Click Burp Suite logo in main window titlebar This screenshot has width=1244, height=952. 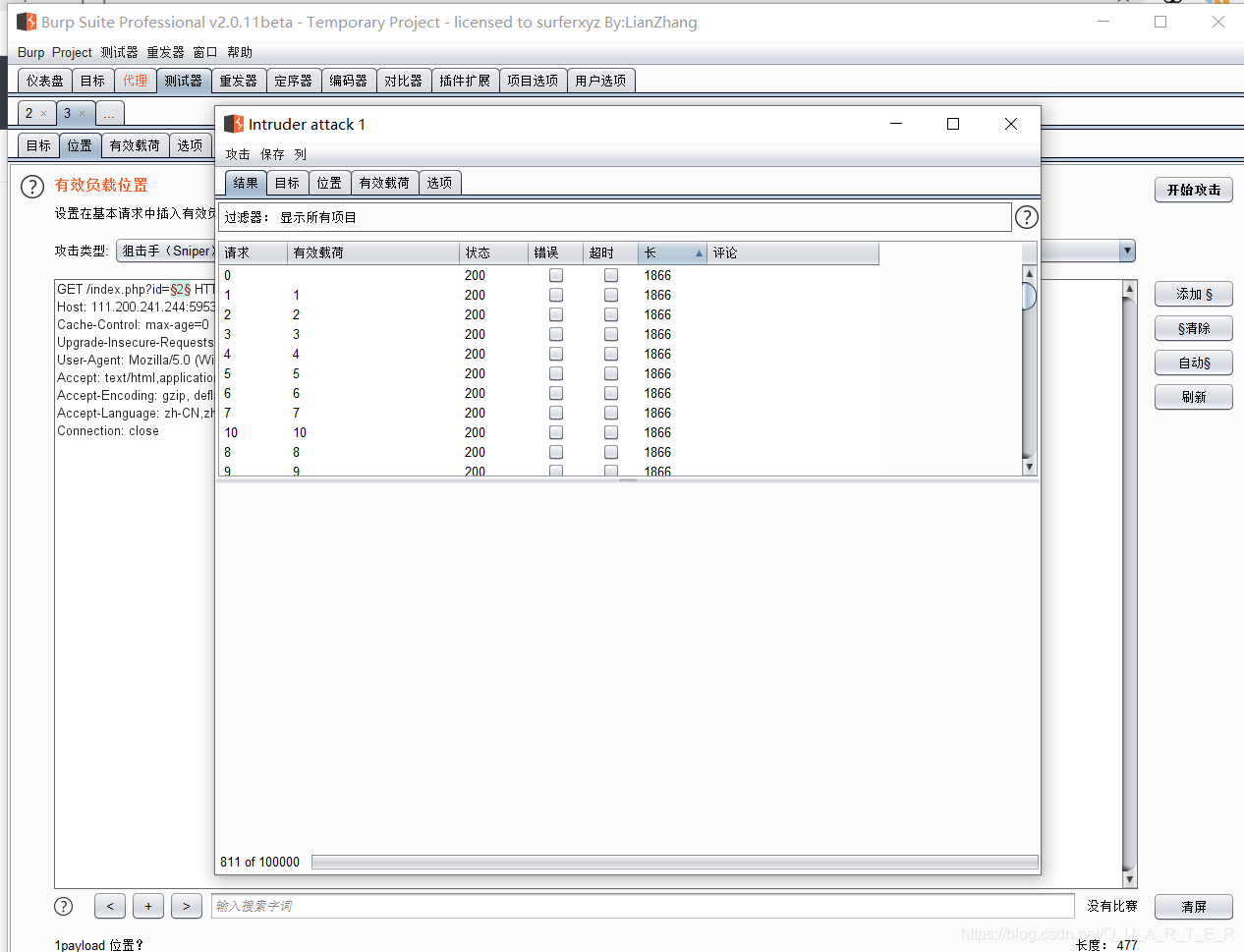27,21
